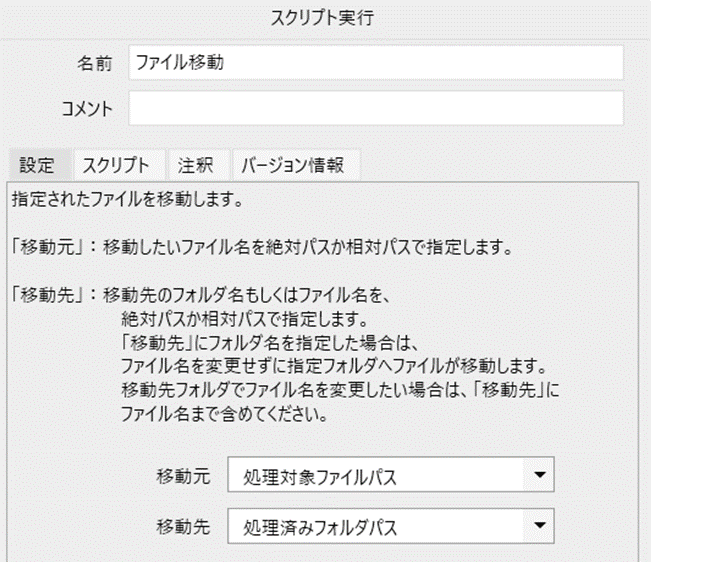Click the コメント label
The width and height of the screenshot is (704, 570).
(x=87, y=109)
